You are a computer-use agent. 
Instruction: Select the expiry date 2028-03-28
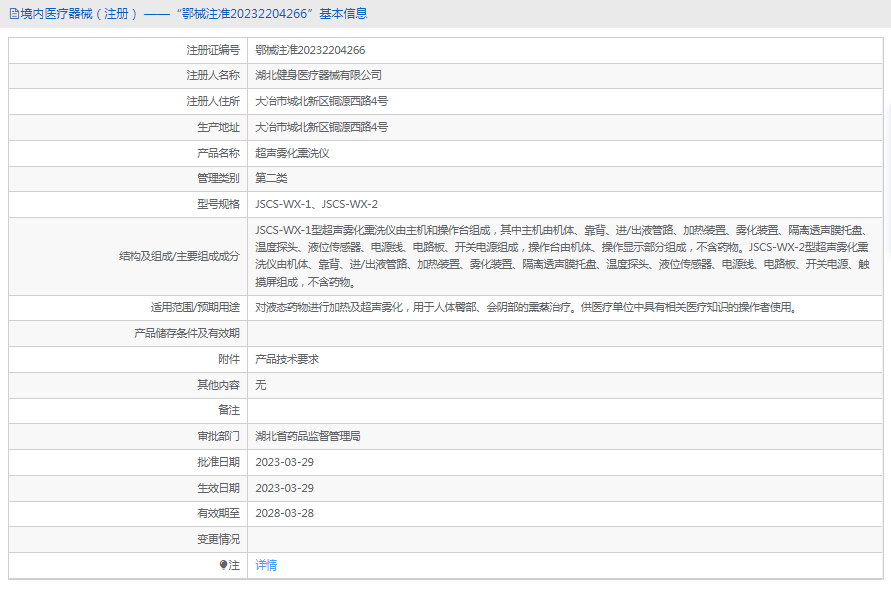click(285, 513)
